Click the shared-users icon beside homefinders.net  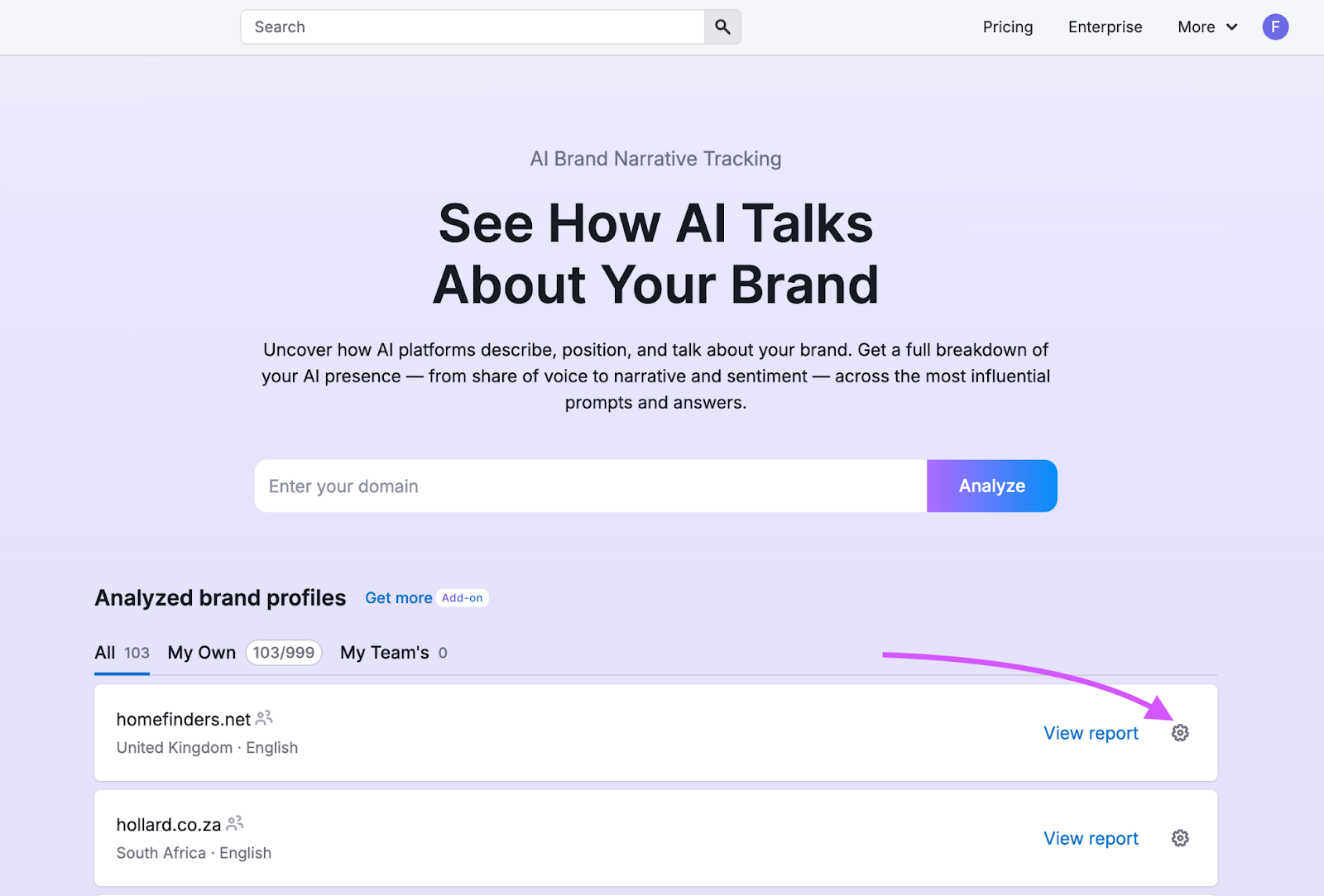263,718
